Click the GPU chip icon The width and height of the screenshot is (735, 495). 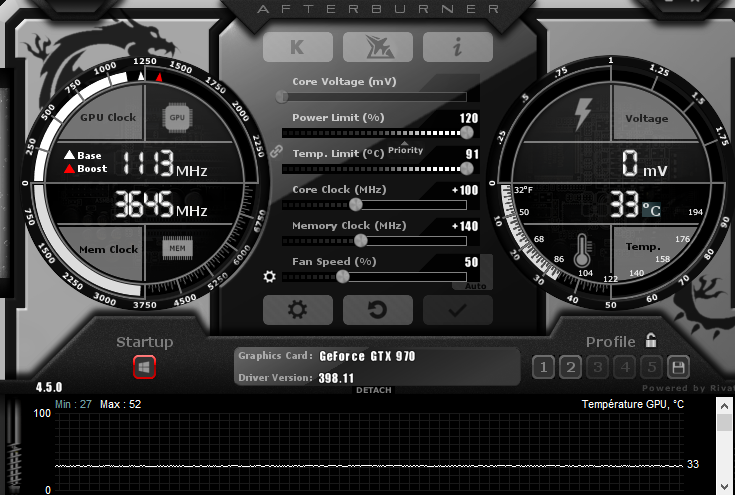177,118
